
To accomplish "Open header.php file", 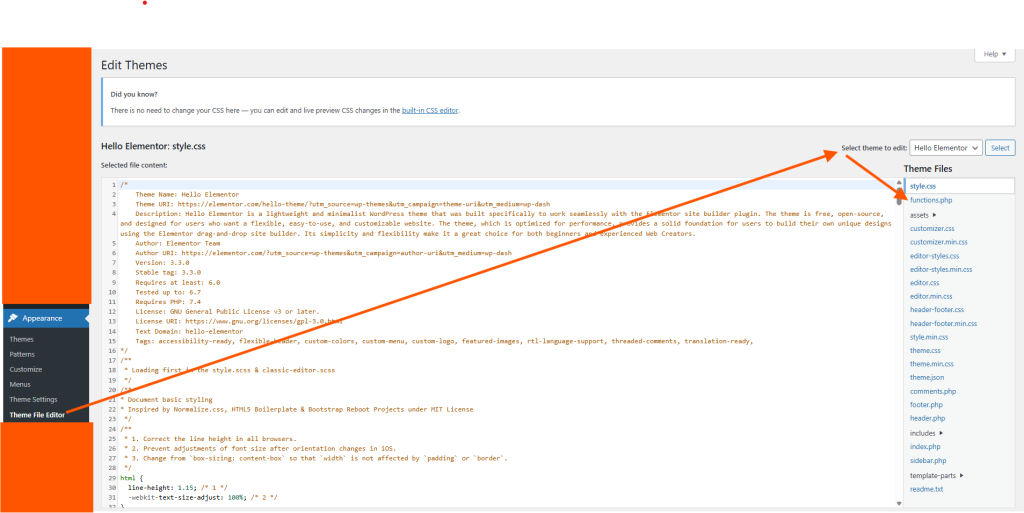I will pyautogui.click(x=927, y=418).
